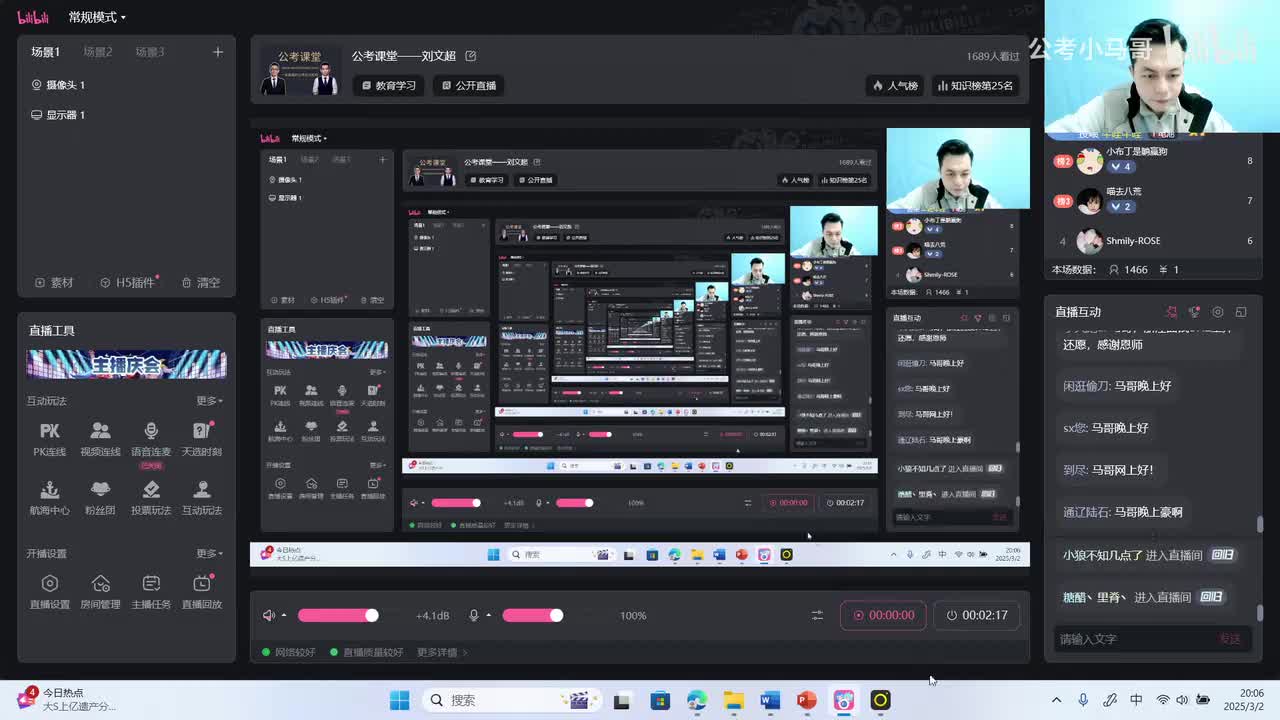Screen dimensions: 1280x720
Task: Open the 投票玩法 voting tool
Action: (151, 497)
